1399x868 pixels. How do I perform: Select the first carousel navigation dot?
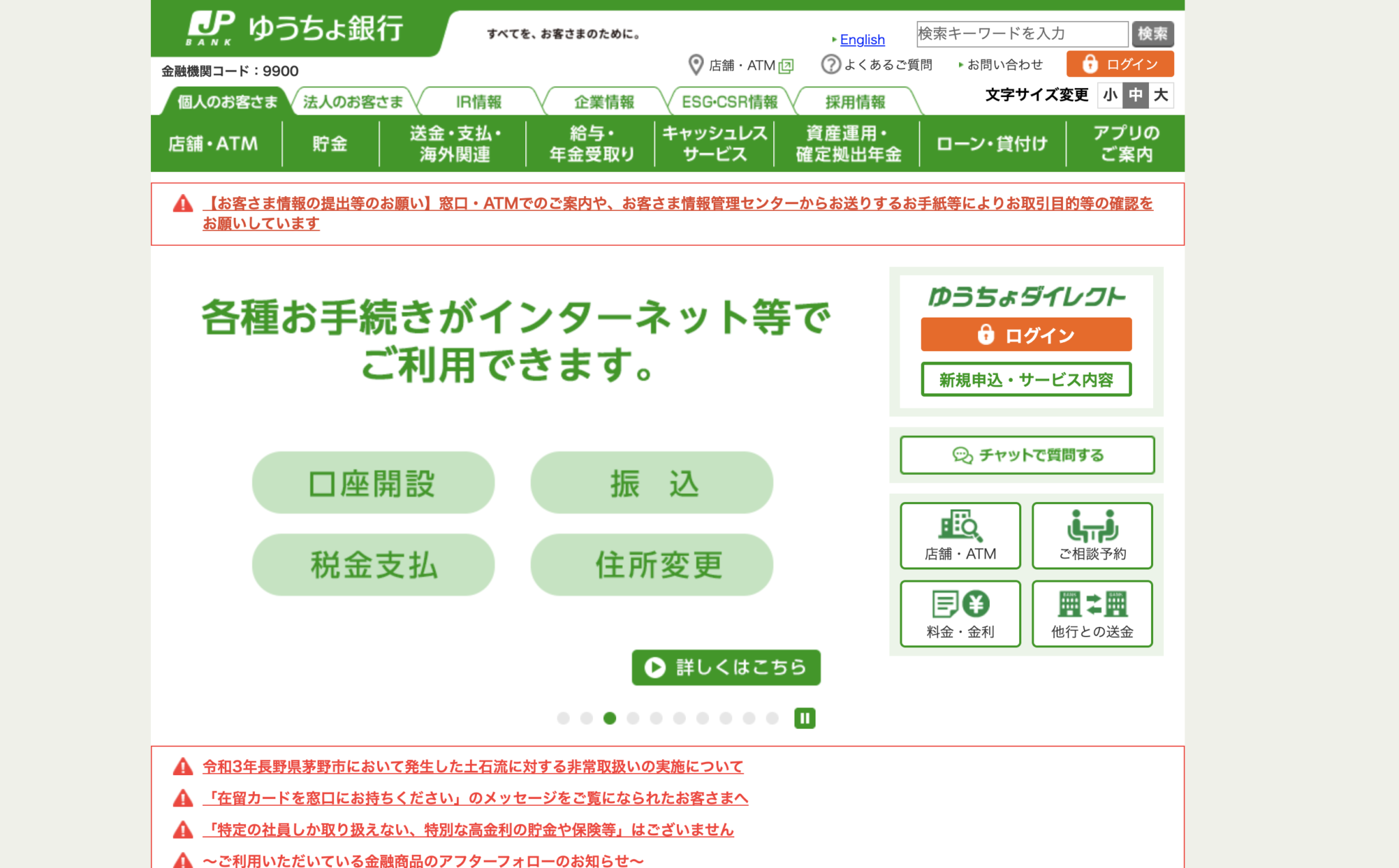[x=564, y=718]
